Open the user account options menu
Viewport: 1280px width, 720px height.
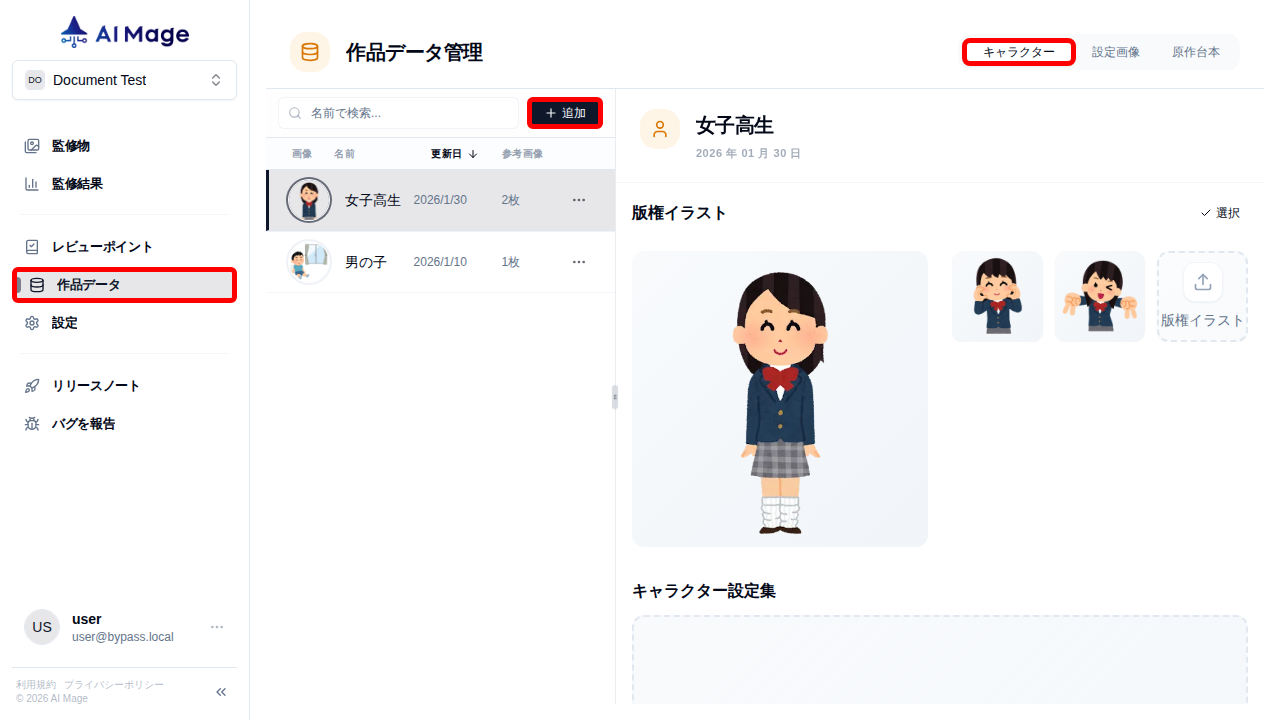point(216,626)
